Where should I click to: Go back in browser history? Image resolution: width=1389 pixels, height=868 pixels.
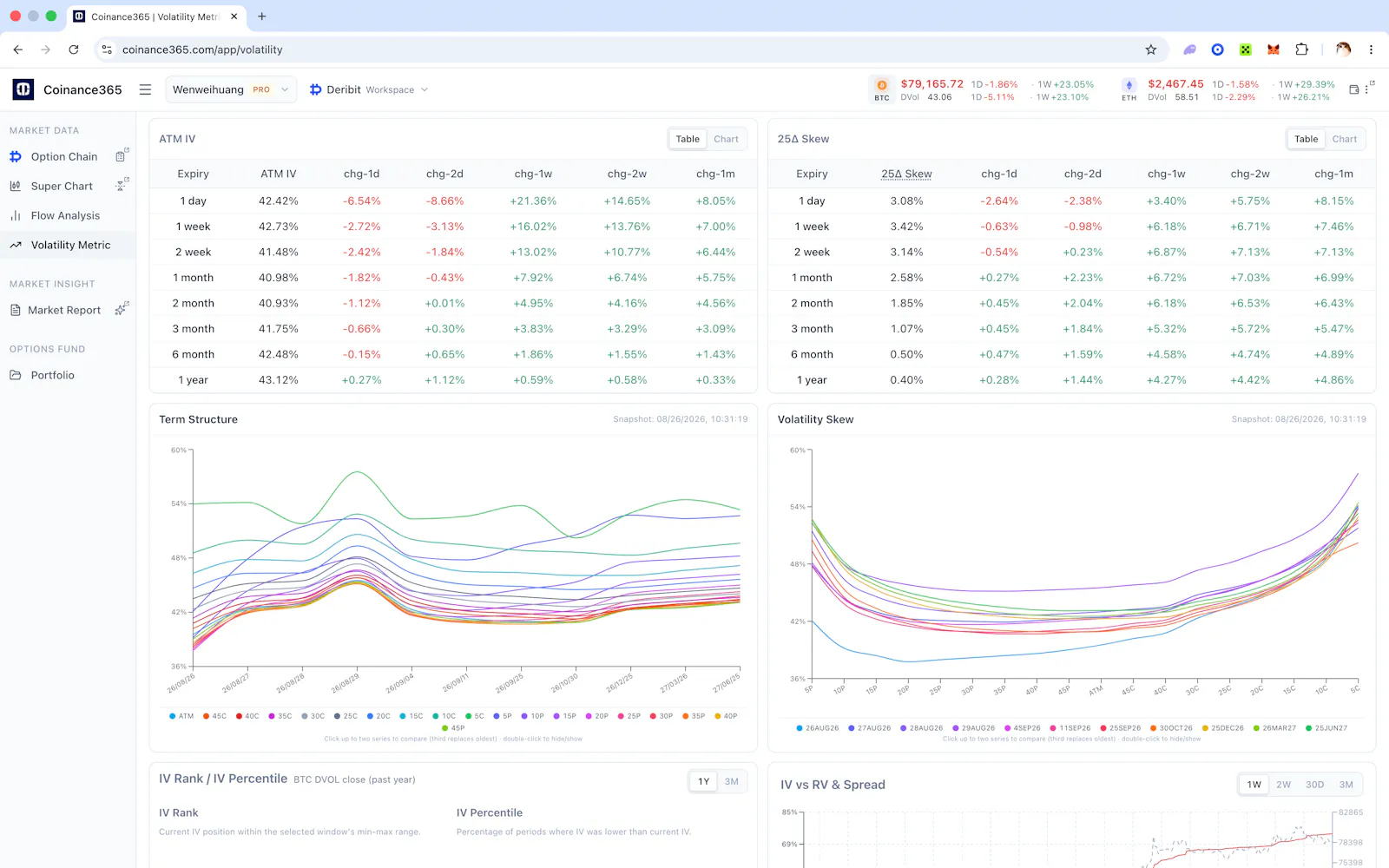tap(18, 49)
